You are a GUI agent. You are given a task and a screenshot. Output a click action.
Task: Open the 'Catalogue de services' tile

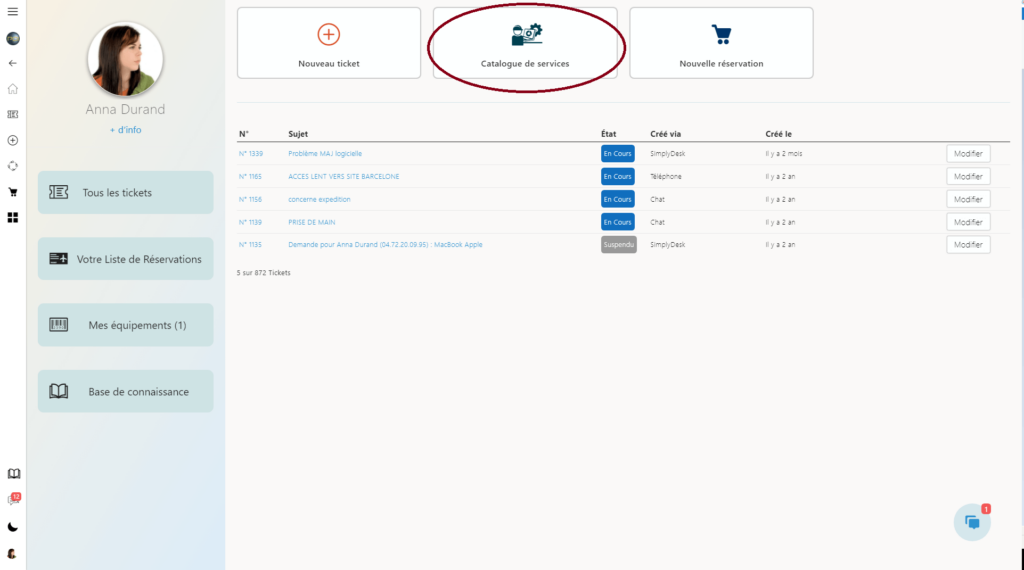pos(525,43)
